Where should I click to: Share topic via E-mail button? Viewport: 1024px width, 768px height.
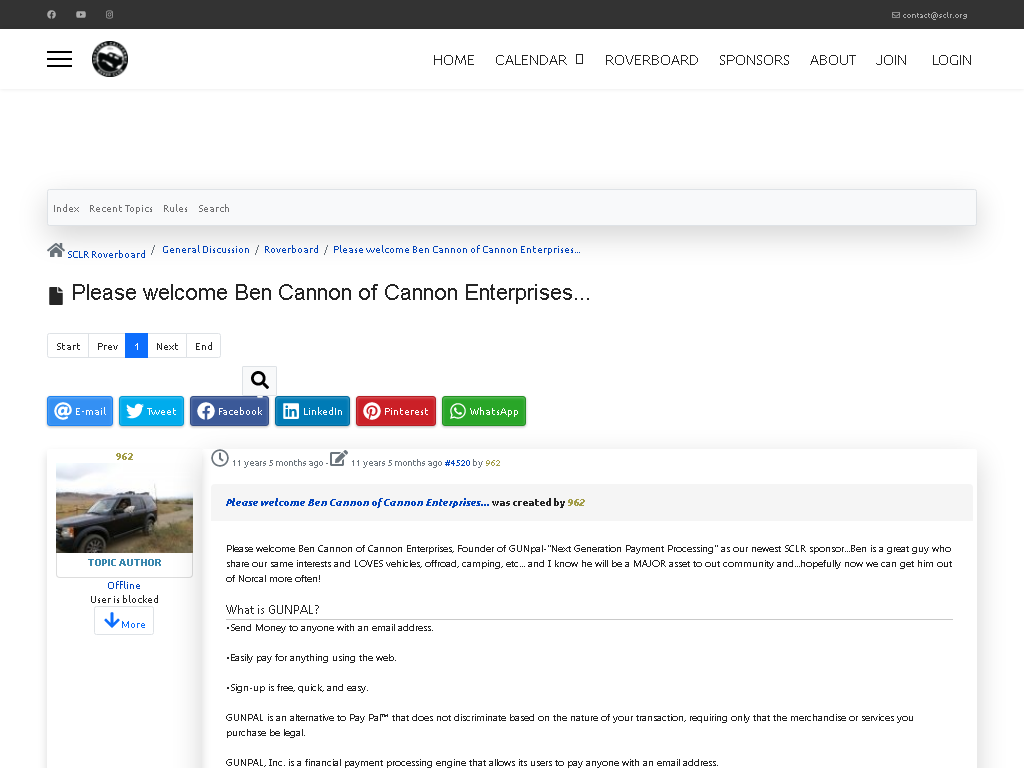pos(80,411)
